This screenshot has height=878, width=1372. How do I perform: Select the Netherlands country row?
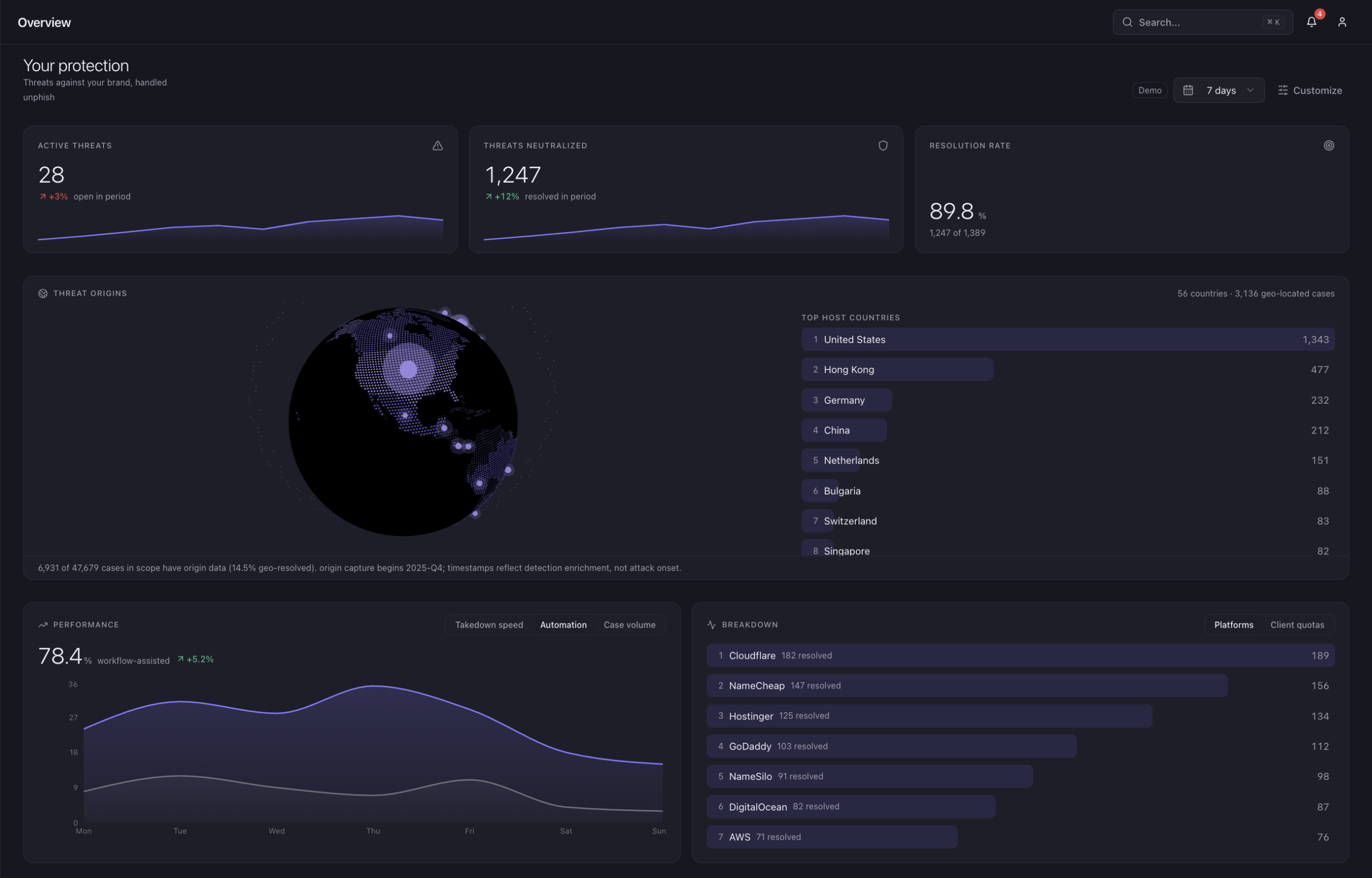1068,460
